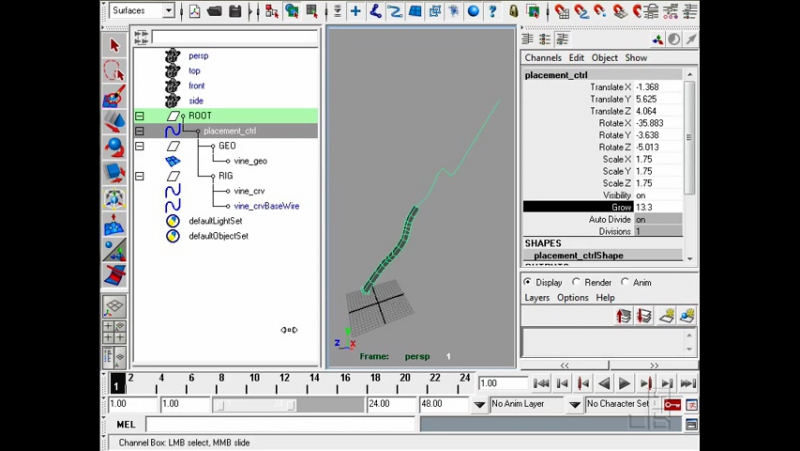Select by hierarchy mode icon
The width and height of the screenshot is (800, 451).
tap(272, 11)
